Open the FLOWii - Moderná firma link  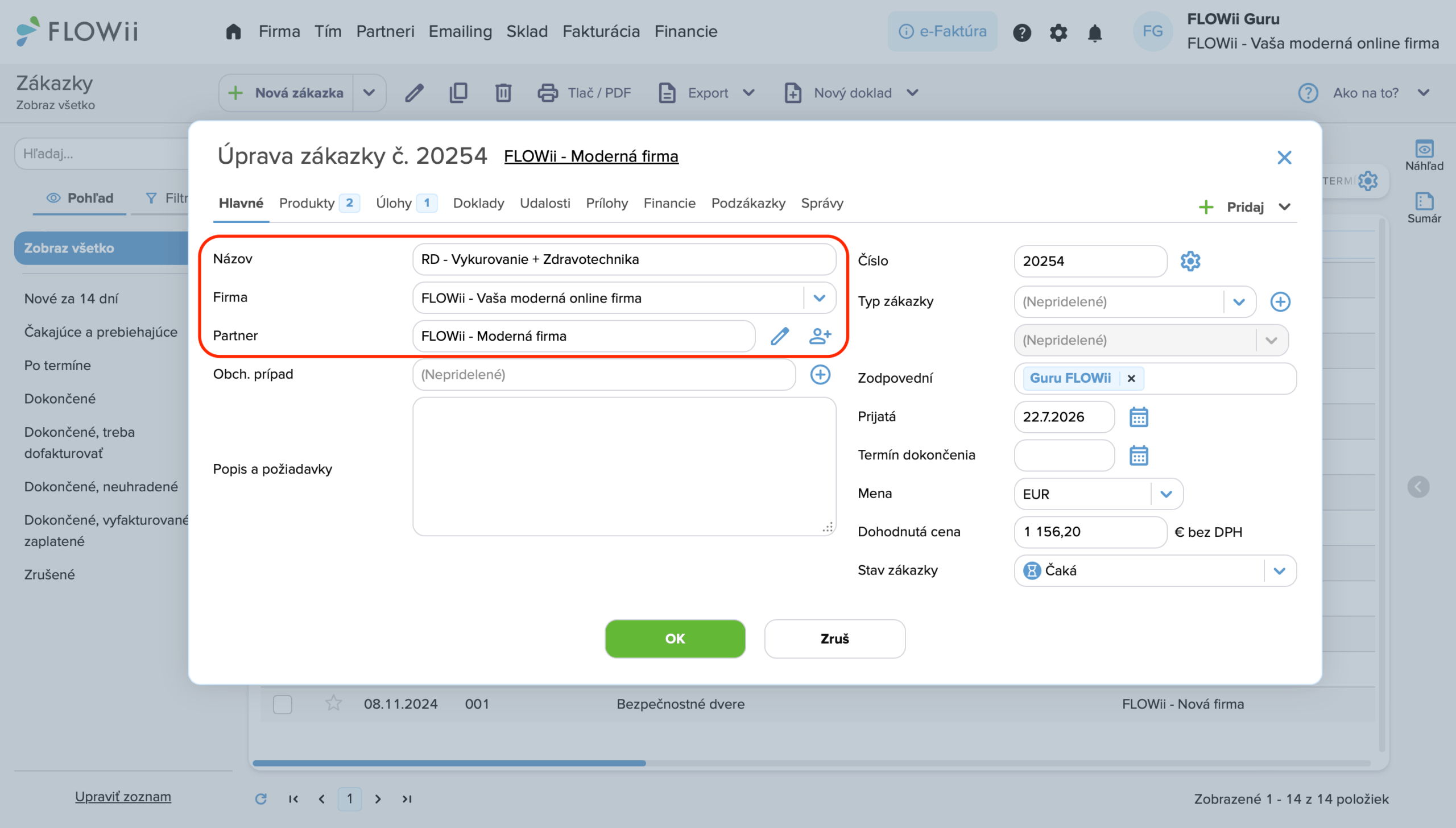591,156
